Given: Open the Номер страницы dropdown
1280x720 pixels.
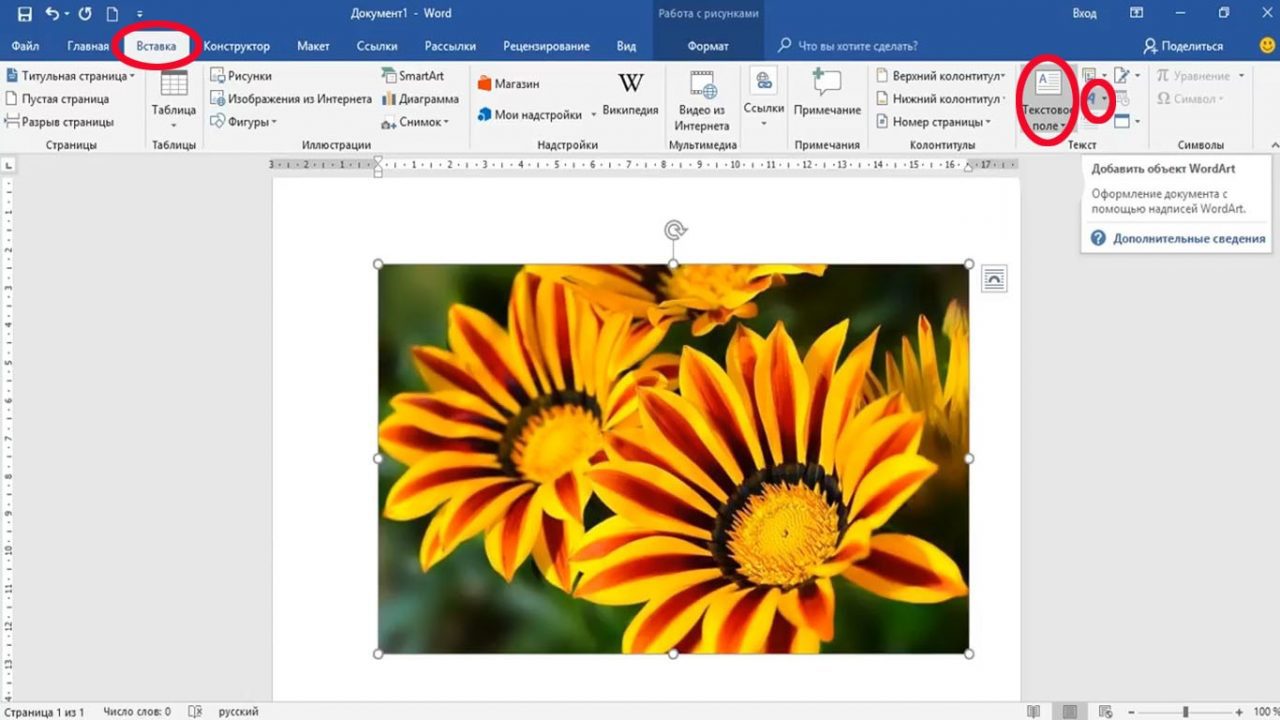Looking at the screenshot, I should coord(933,122).
